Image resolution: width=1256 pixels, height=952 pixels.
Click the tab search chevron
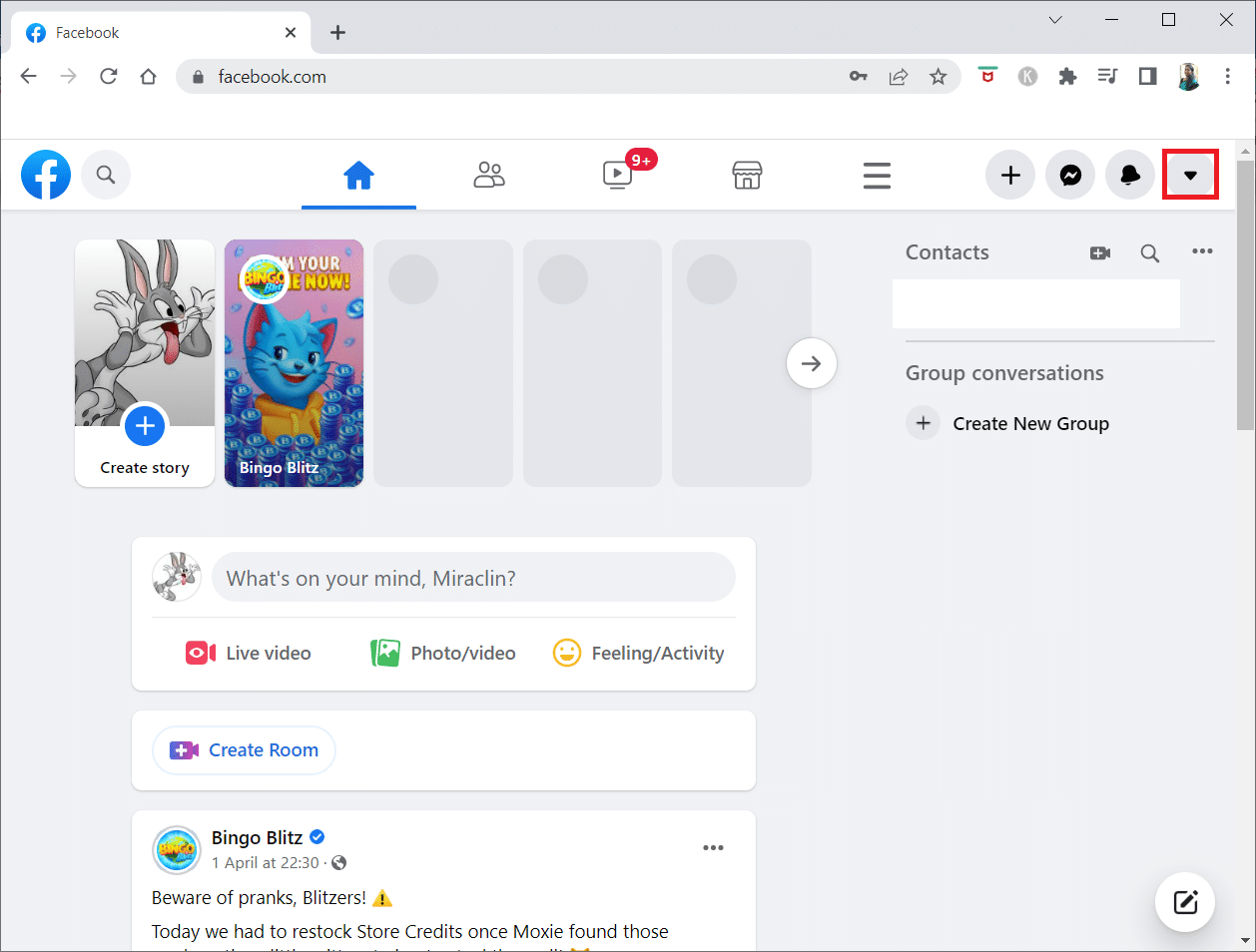click(x=1055, y=20)
